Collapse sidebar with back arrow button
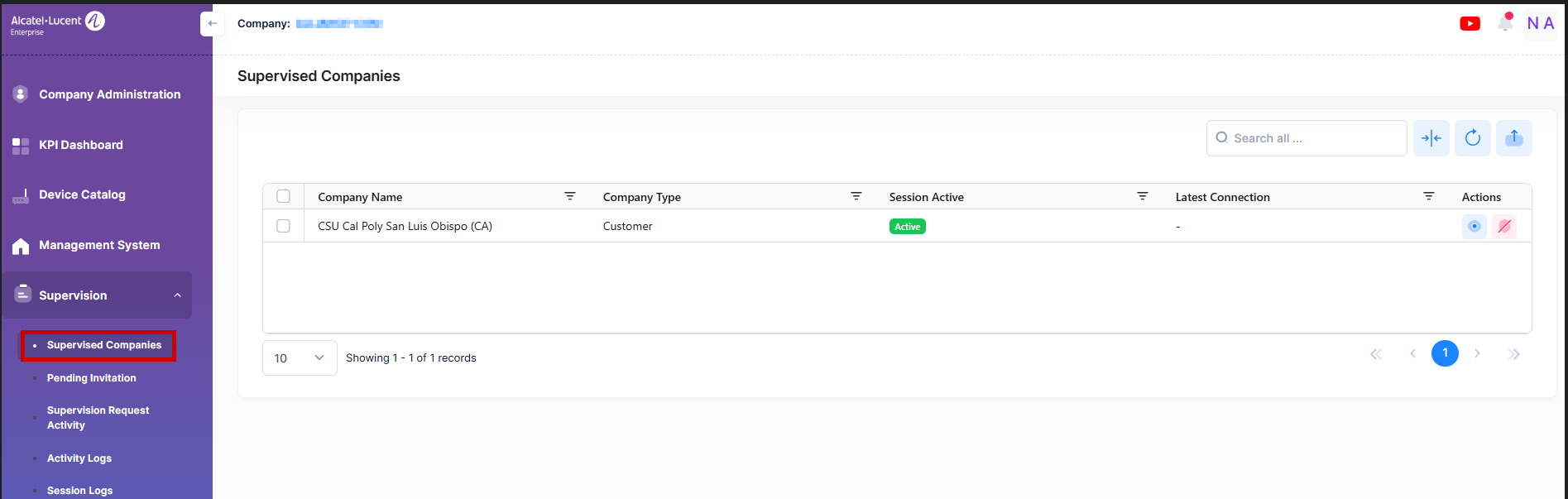 212,24
